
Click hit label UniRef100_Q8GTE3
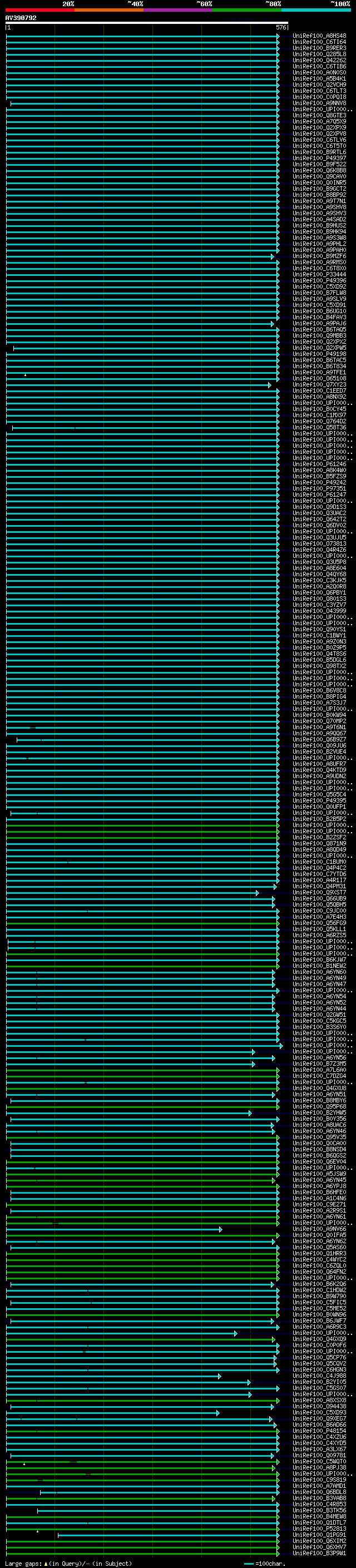point(319,116)
